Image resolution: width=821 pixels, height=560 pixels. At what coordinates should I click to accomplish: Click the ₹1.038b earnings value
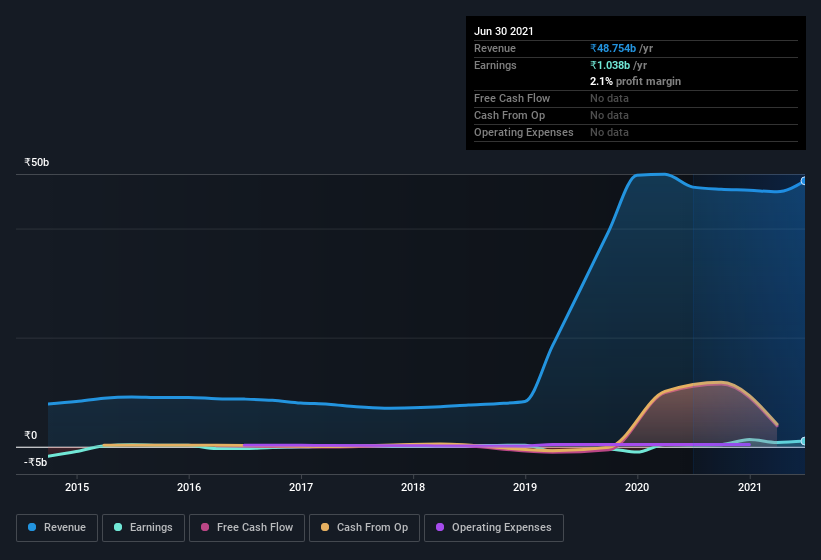[610, 65]
